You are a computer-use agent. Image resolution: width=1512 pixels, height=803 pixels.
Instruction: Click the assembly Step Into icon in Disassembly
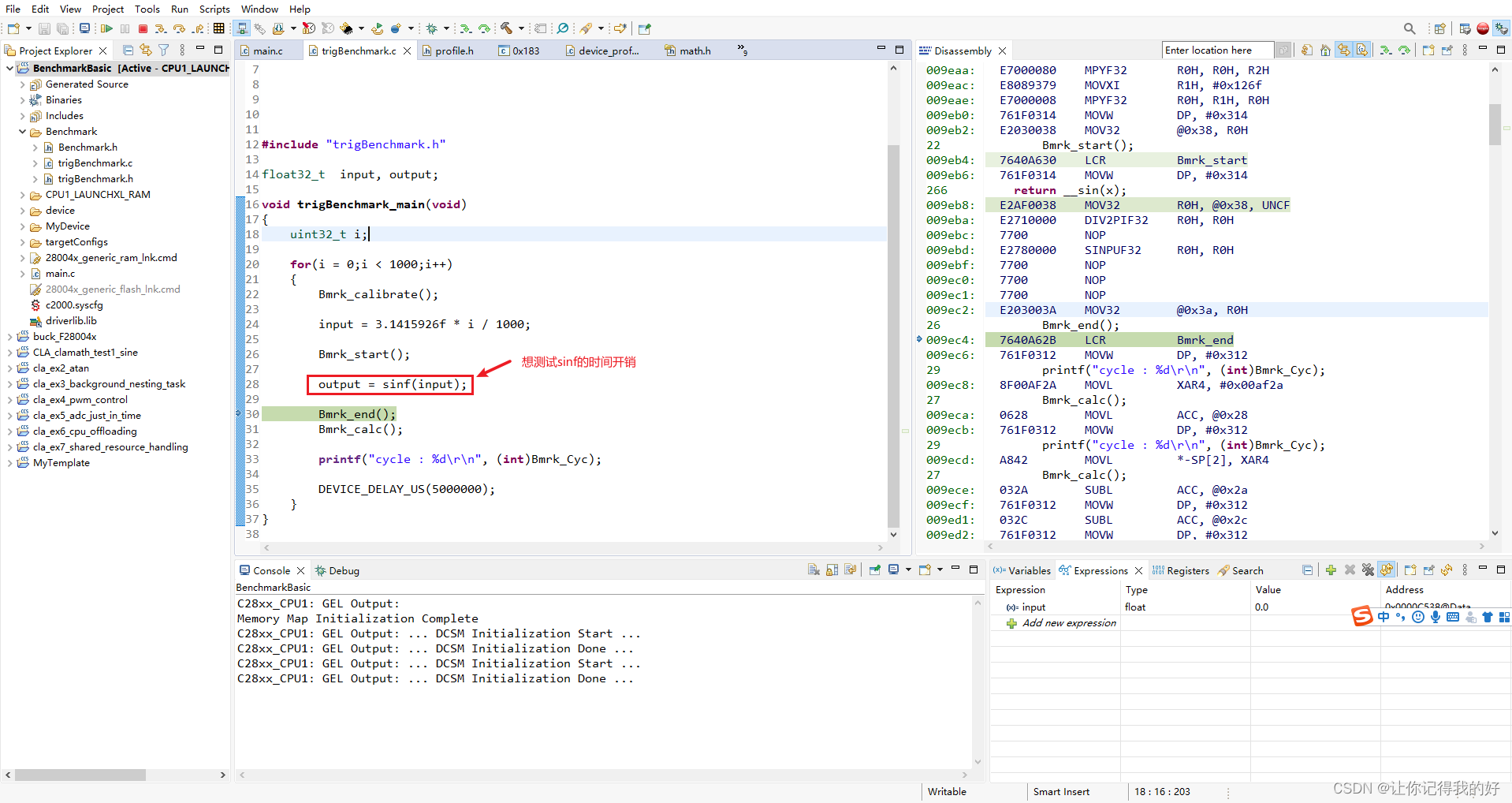1385,50
